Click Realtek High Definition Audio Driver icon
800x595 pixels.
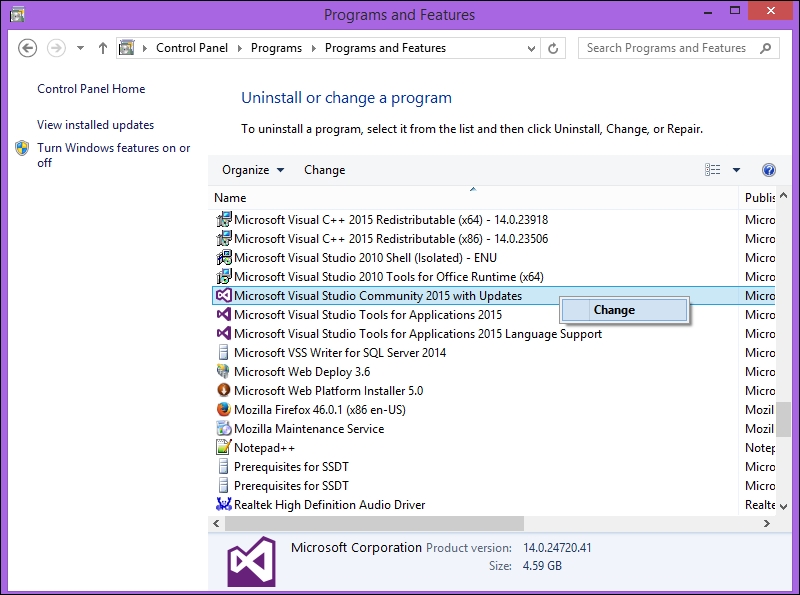223,504
